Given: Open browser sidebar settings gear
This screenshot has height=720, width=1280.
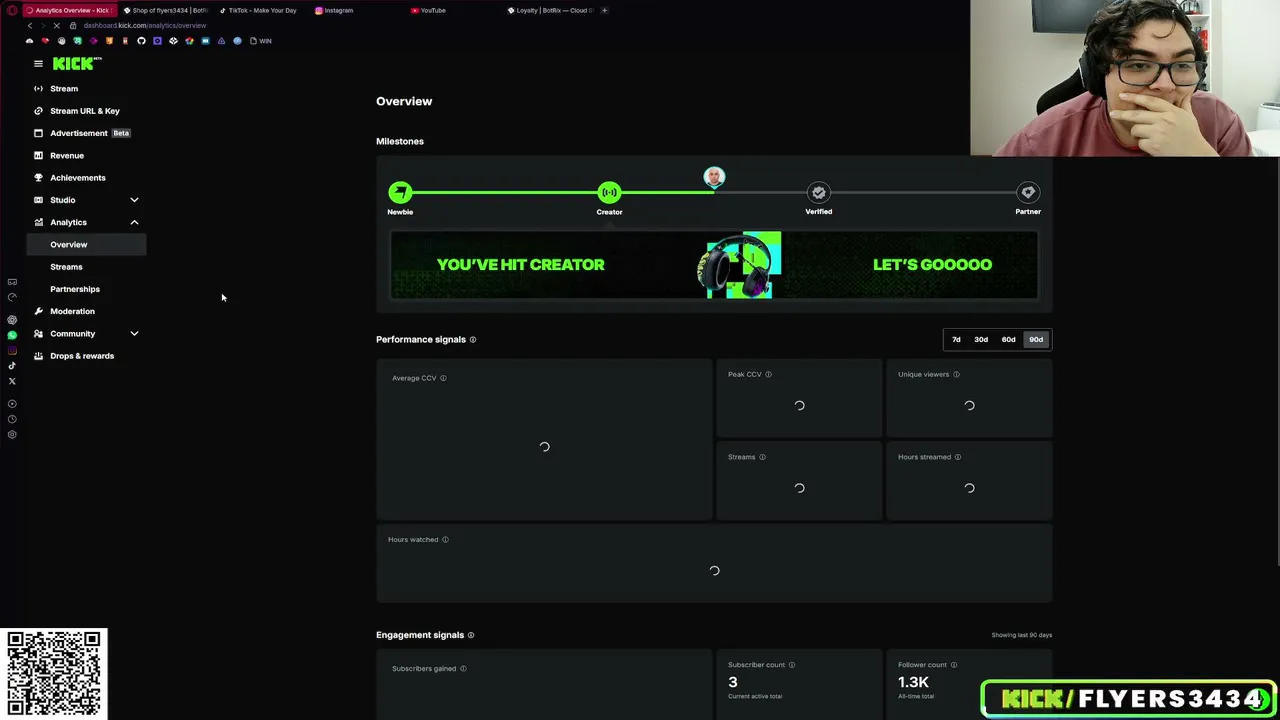Looking at the screenshot, I should 12,434.
